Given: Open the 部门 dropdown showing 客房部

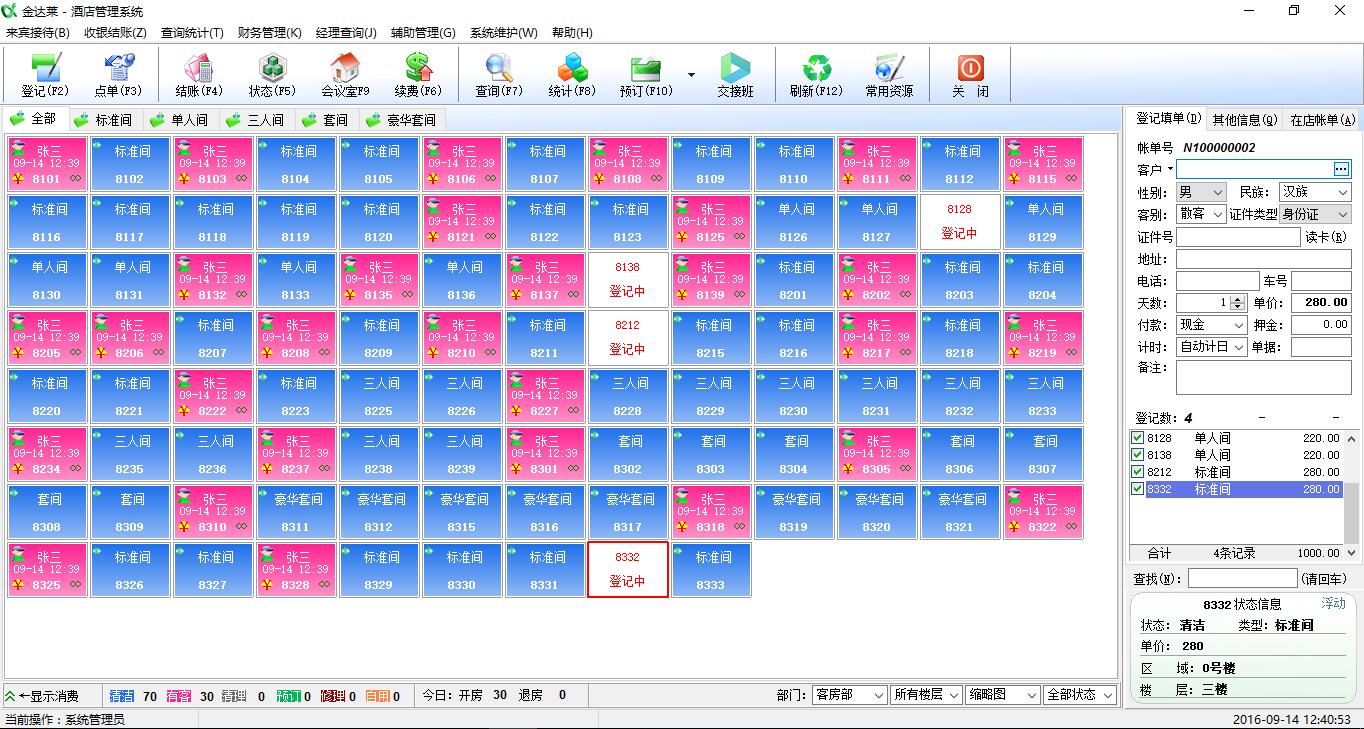Looking at the screenshot, I should 849,695.
